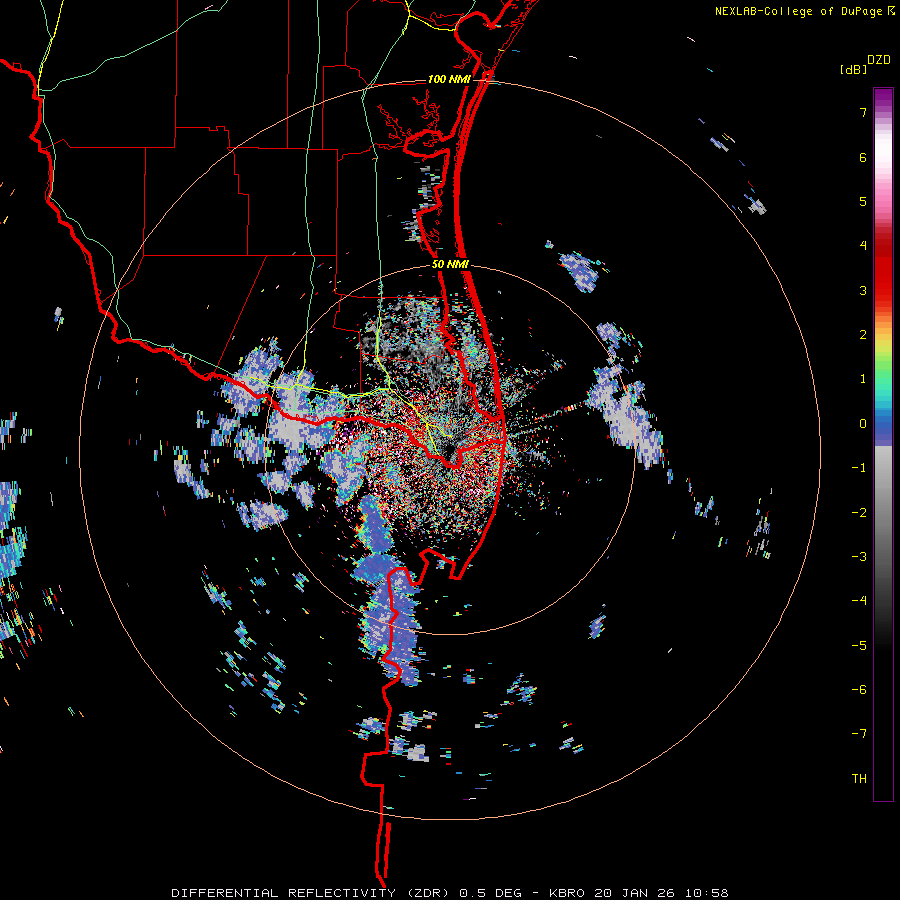Click the positive 3 dB scale label

863,290
